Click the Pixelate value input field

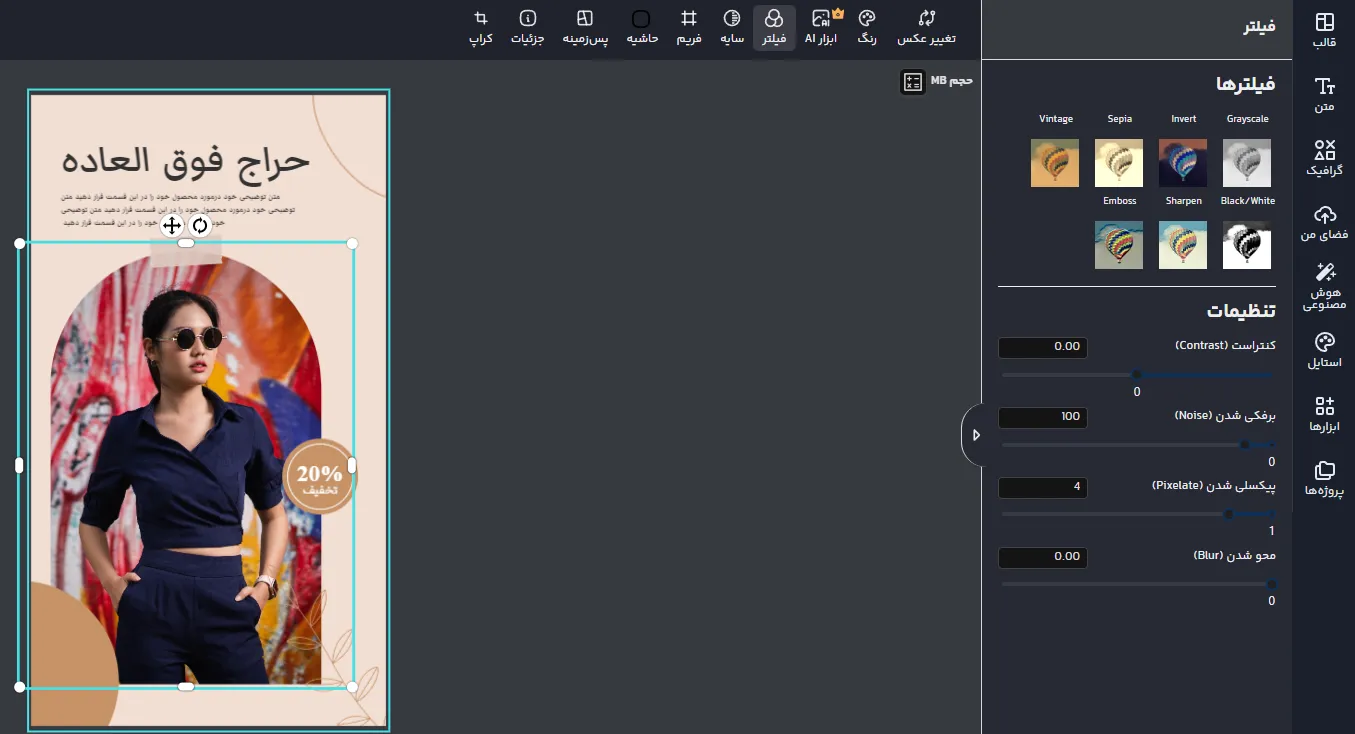(1043, 487)
